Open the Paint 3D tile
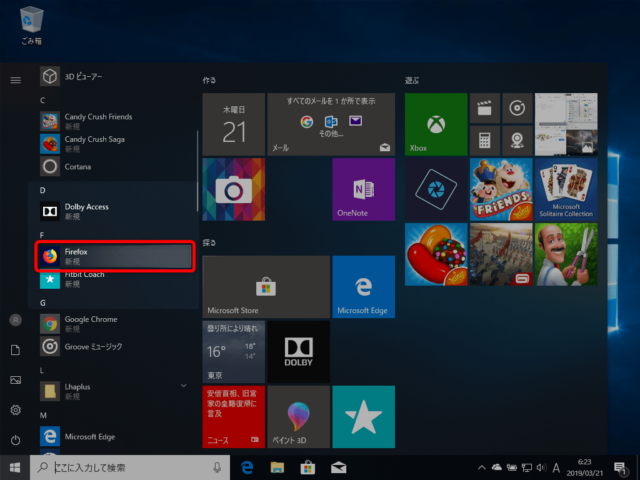 (x=299, y=417)
